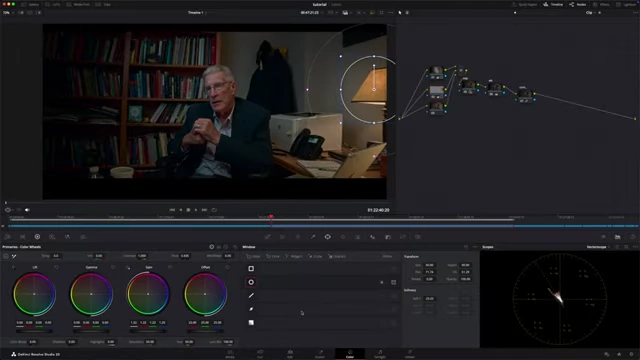This screenshot has width=640, height=360.
Task: Switch to the Deliver page
Action: click(x=410, y=354)
